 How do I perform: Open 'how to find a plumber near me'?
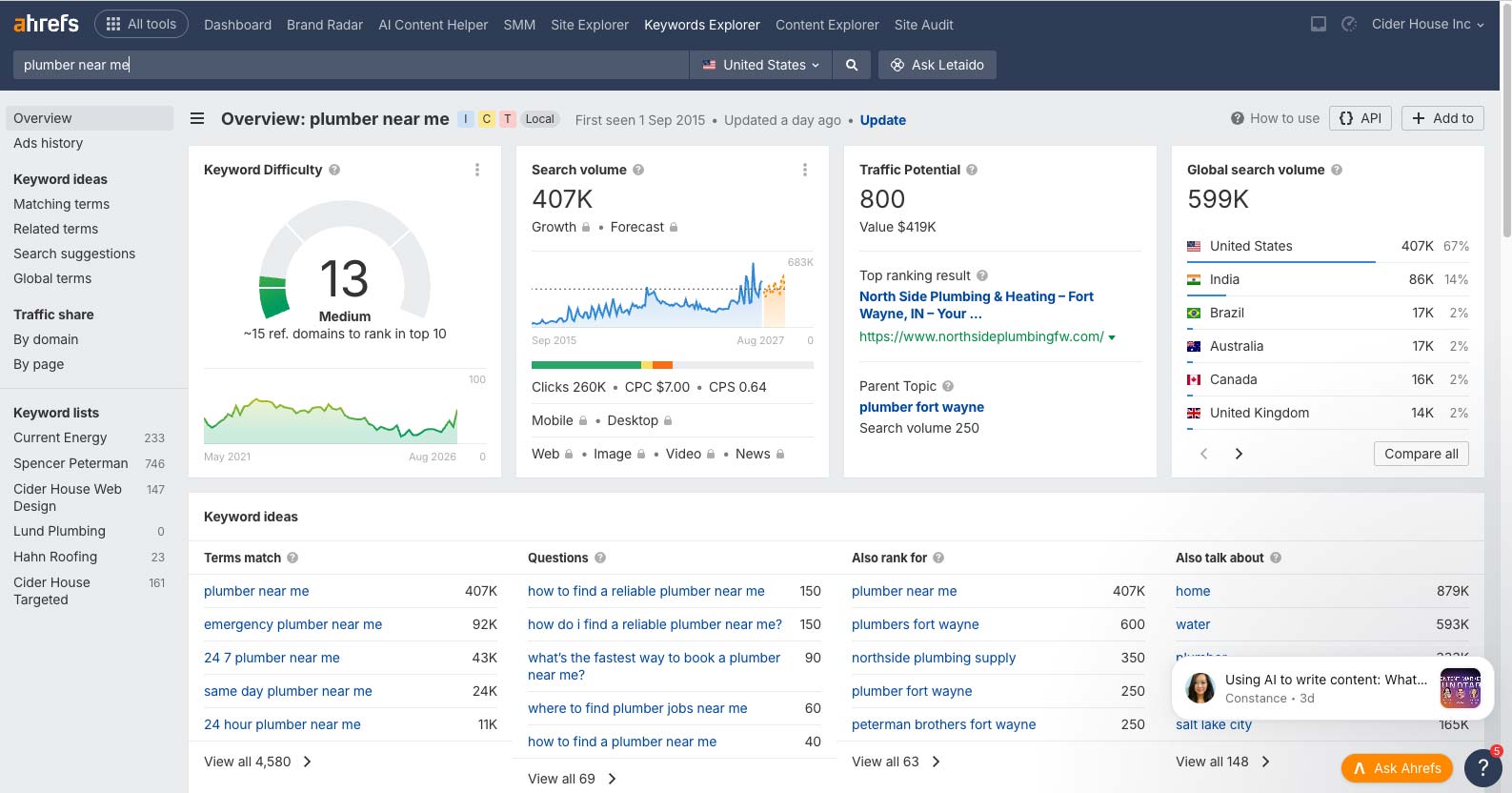click(622, 742)
